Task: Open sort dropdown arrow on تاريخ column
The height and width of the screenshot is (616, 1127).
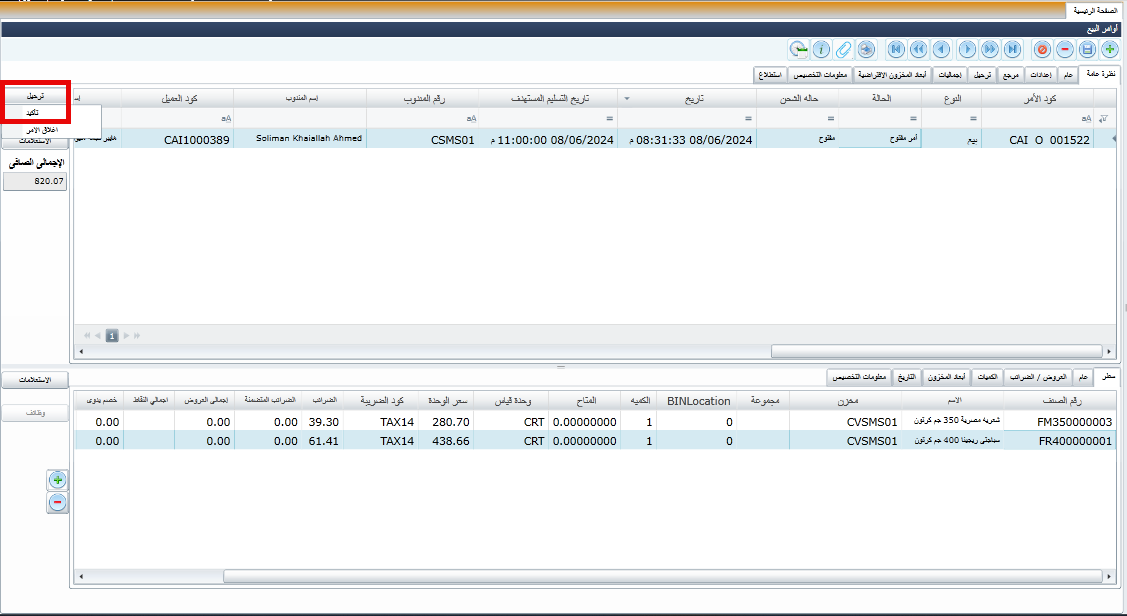Action: tap(626, 99)
